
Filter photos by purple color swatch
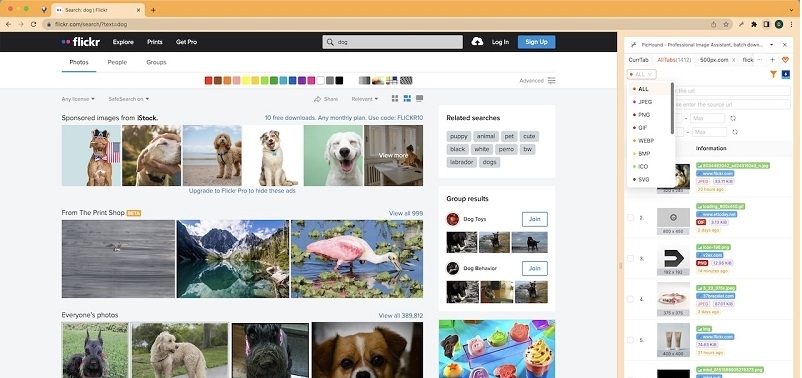[302, 80]
